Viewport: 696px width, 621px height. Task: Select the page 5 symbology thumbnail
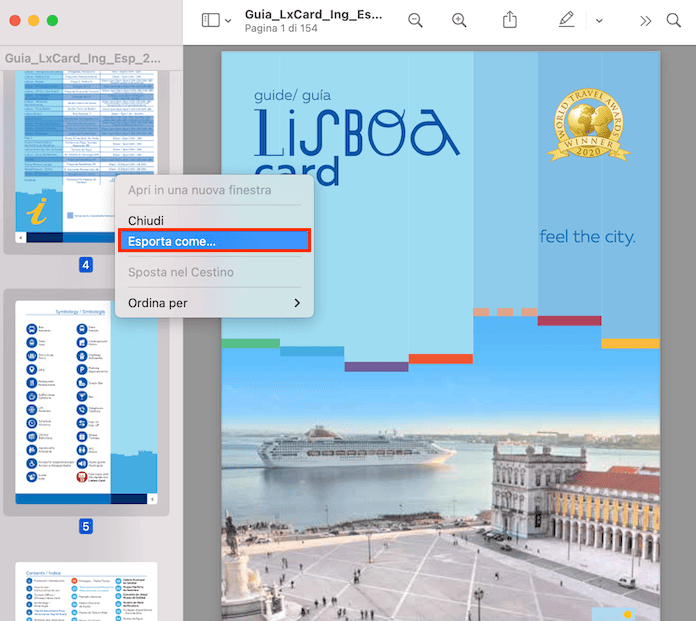click(86, 402)
